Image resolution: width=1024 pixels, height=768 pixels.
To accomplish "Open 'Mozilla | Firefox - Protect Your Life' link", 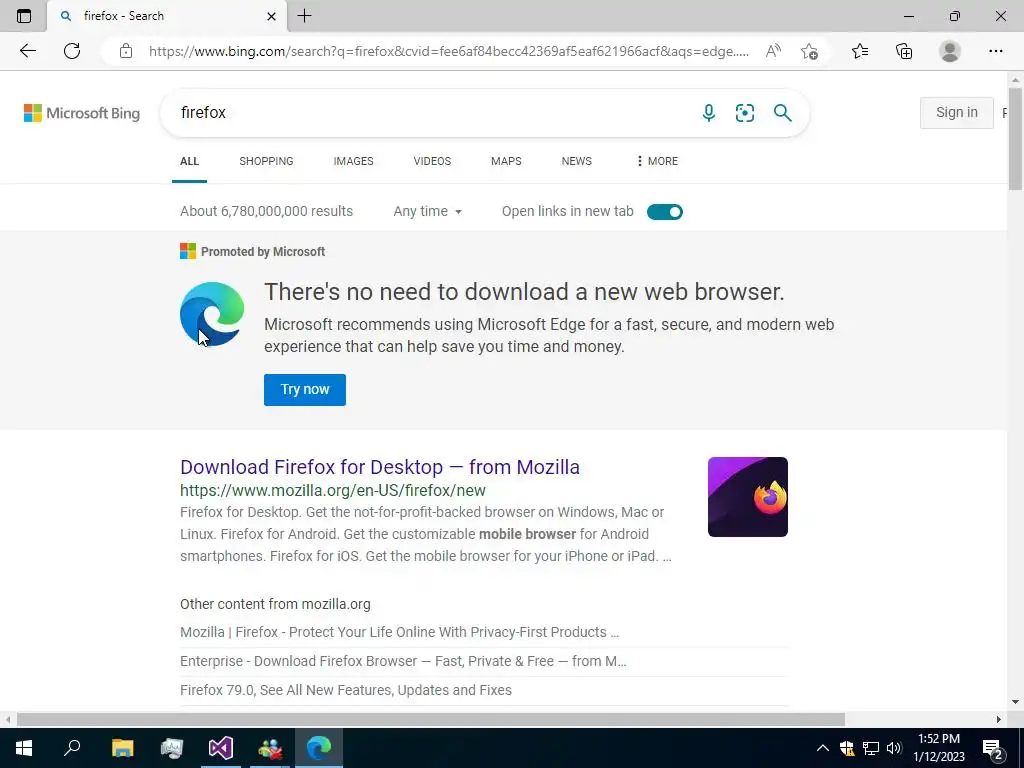I will tap(399, 632).
